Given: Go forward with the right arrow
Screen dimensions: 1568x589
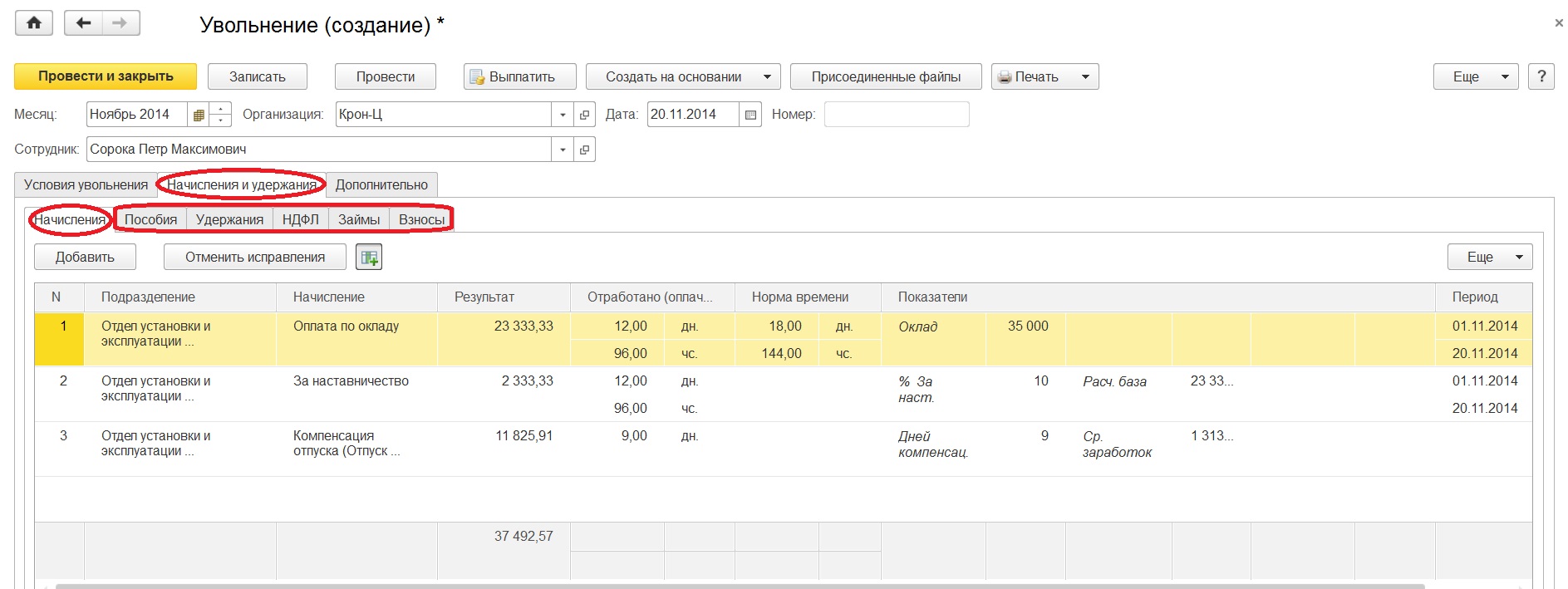Looking at the screenshot, I should pyautogui.click(x=120, y=23).
